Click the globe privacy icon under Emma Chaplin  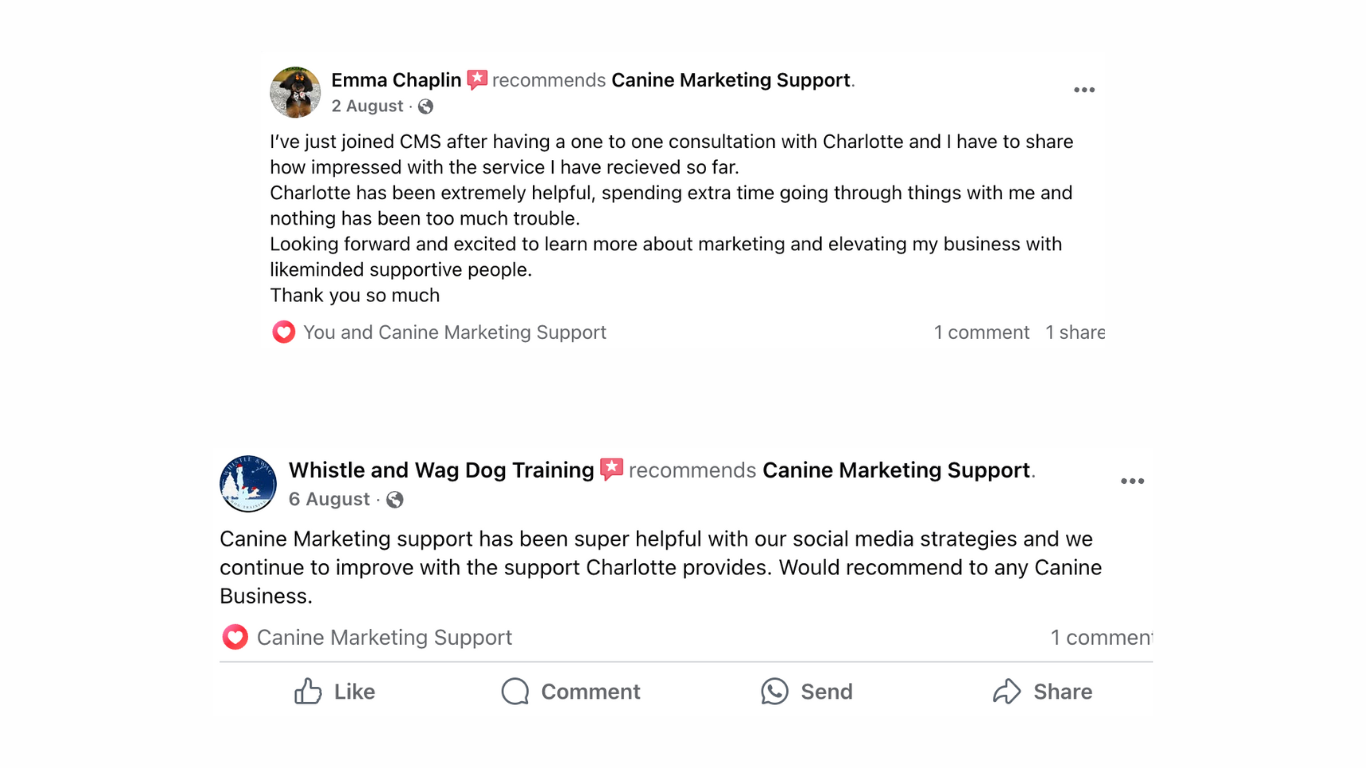(x=423, y=106)
